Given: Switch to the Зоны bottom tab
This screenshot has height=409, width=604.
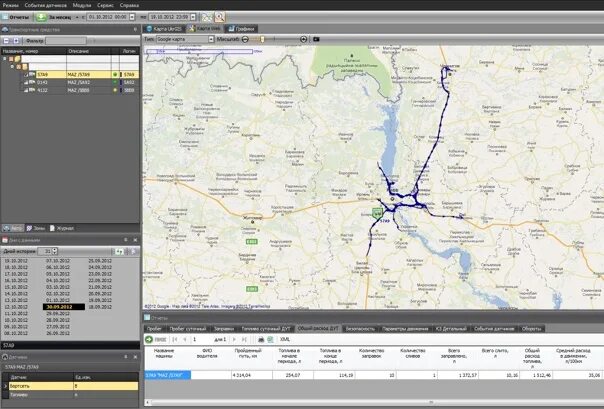Looking at the screenshot, I should [x=36, y=228].
